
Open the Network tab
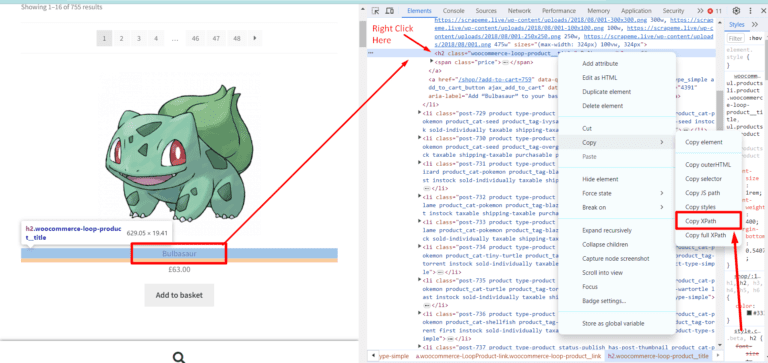[x=519, y=11]
